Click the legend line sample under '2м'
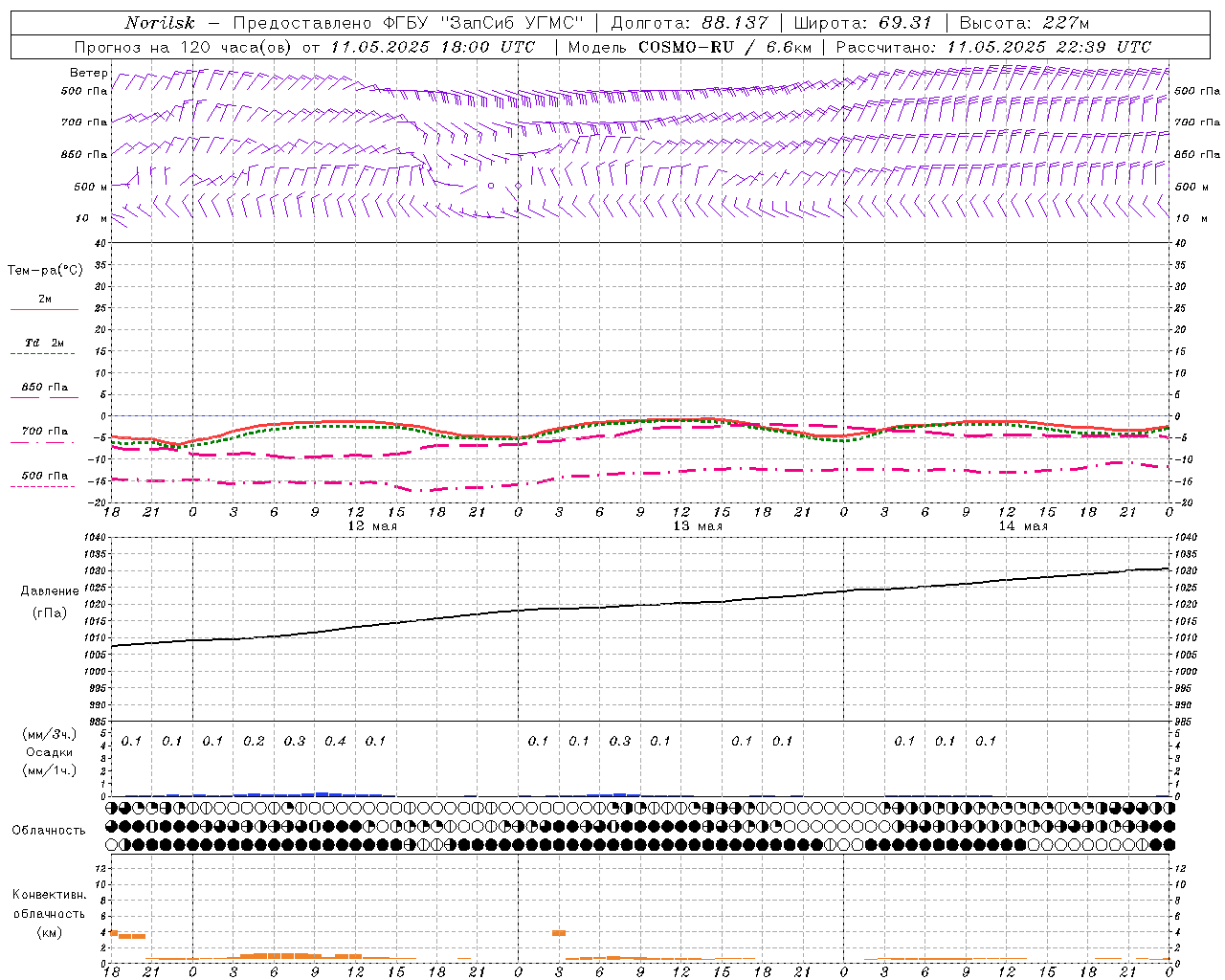Viewport: 1225px width, 980px height. (44, 309)
